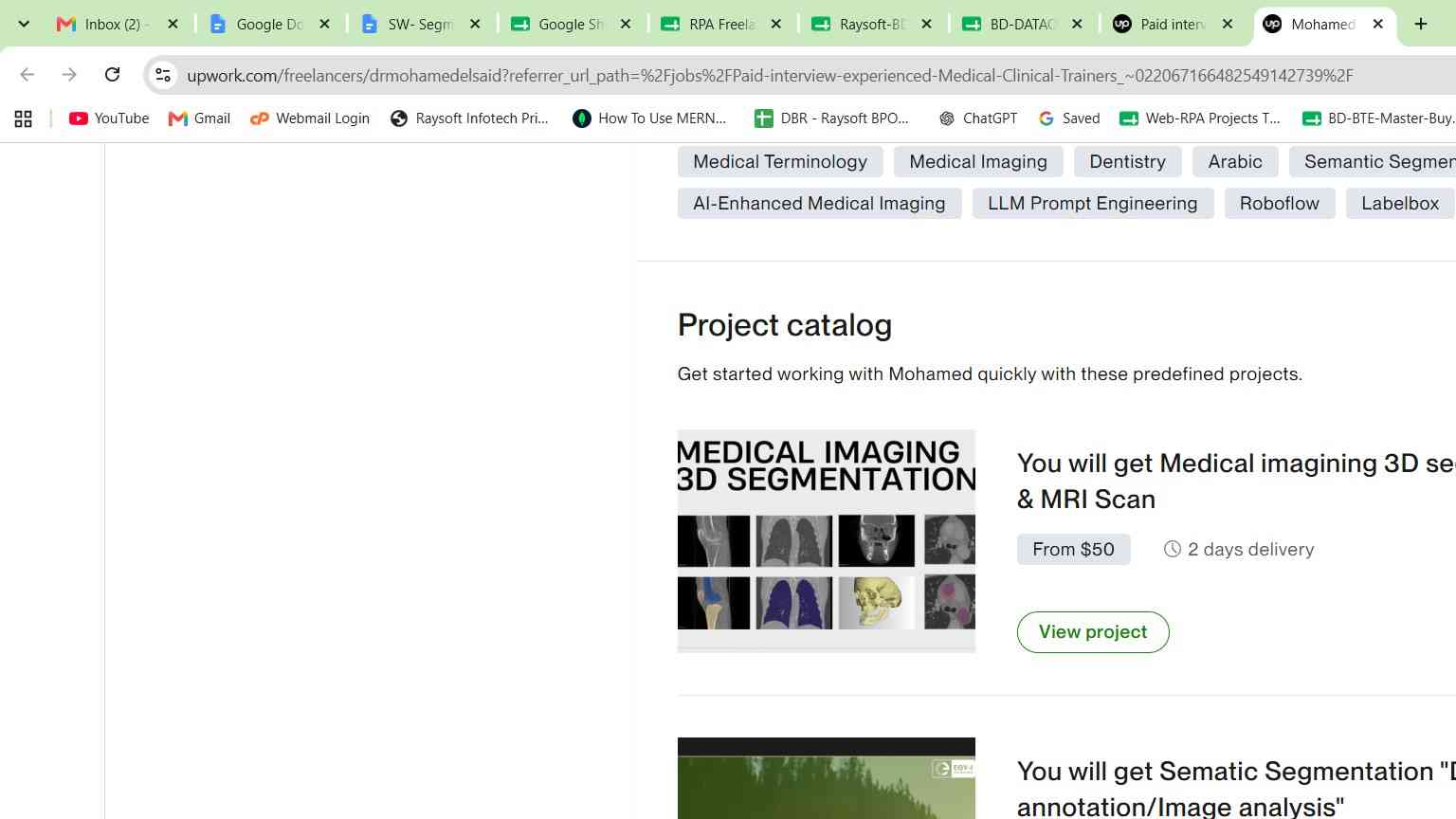Click the Upwork URL address field

click(x=770, y=76)
